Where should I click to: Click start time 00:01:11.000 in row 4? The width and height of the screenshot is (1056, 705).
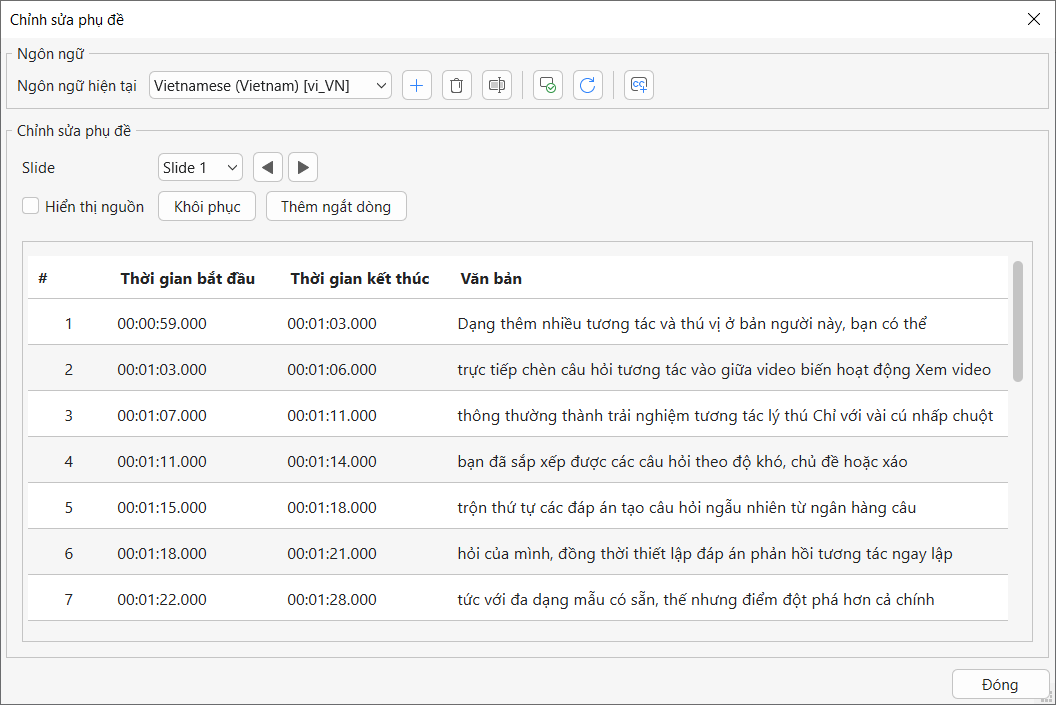pos(162,462)
